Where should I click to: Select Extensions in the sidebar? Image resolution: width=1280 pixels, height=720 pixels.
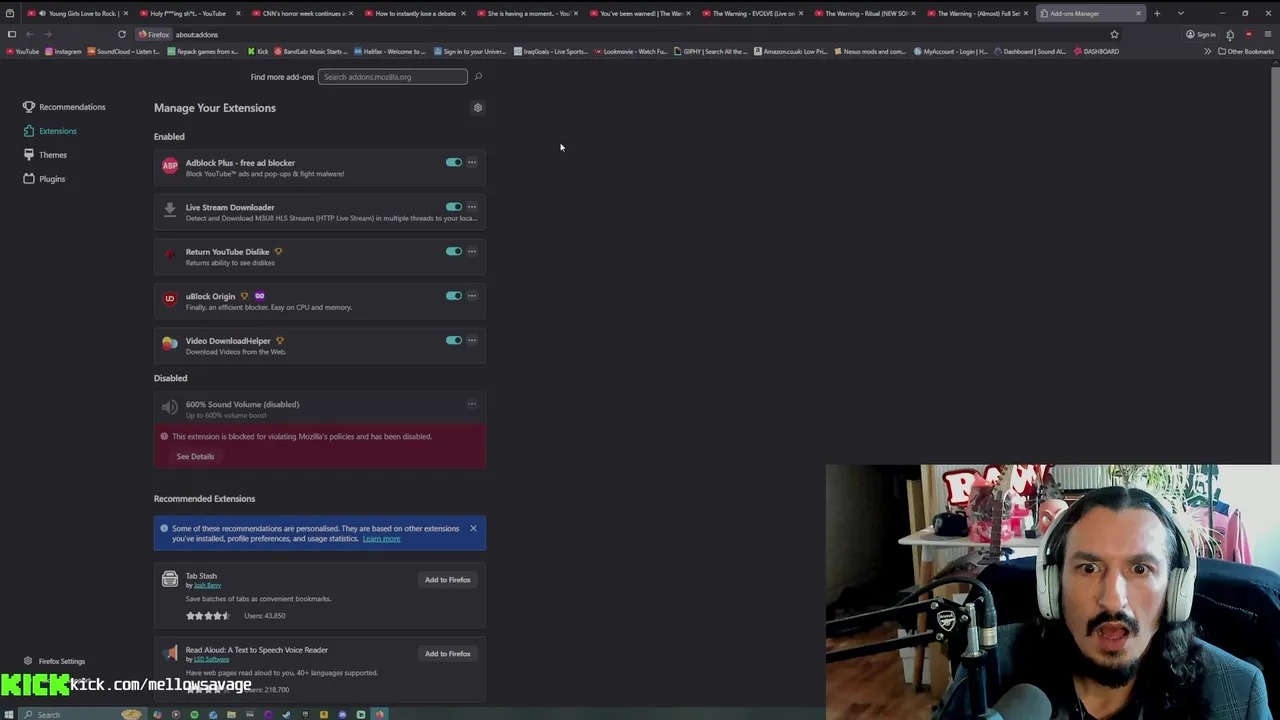(50, 131)
